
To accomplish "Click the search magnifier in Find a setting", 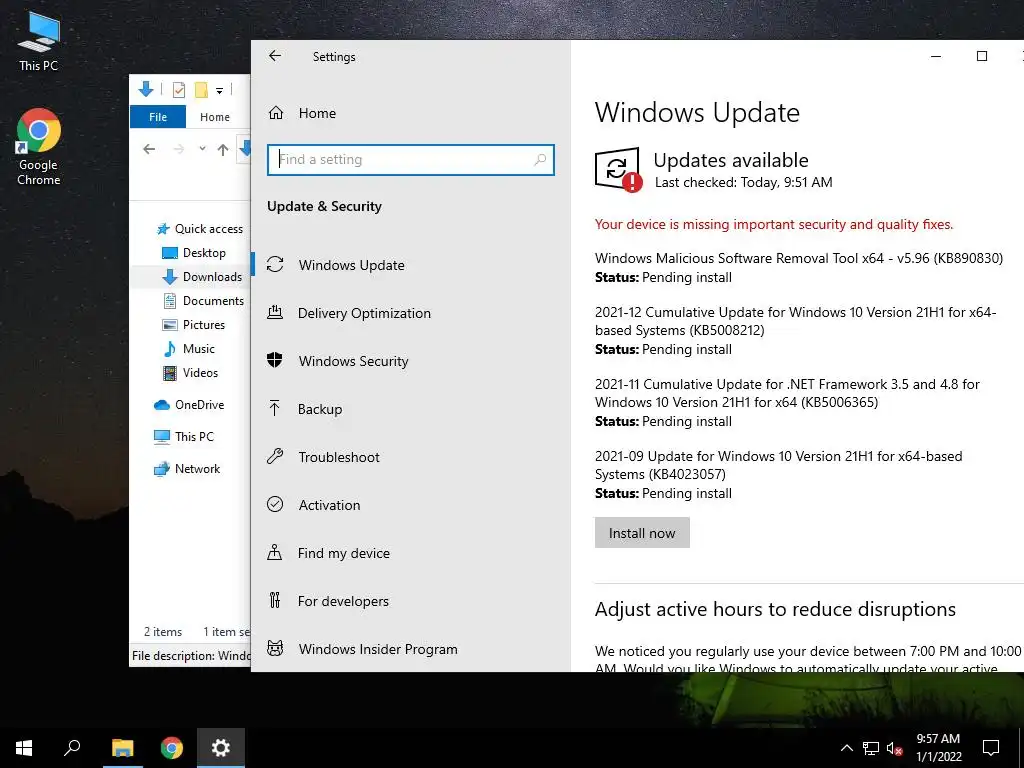I will pyautogui.click(x=540, y=159).
